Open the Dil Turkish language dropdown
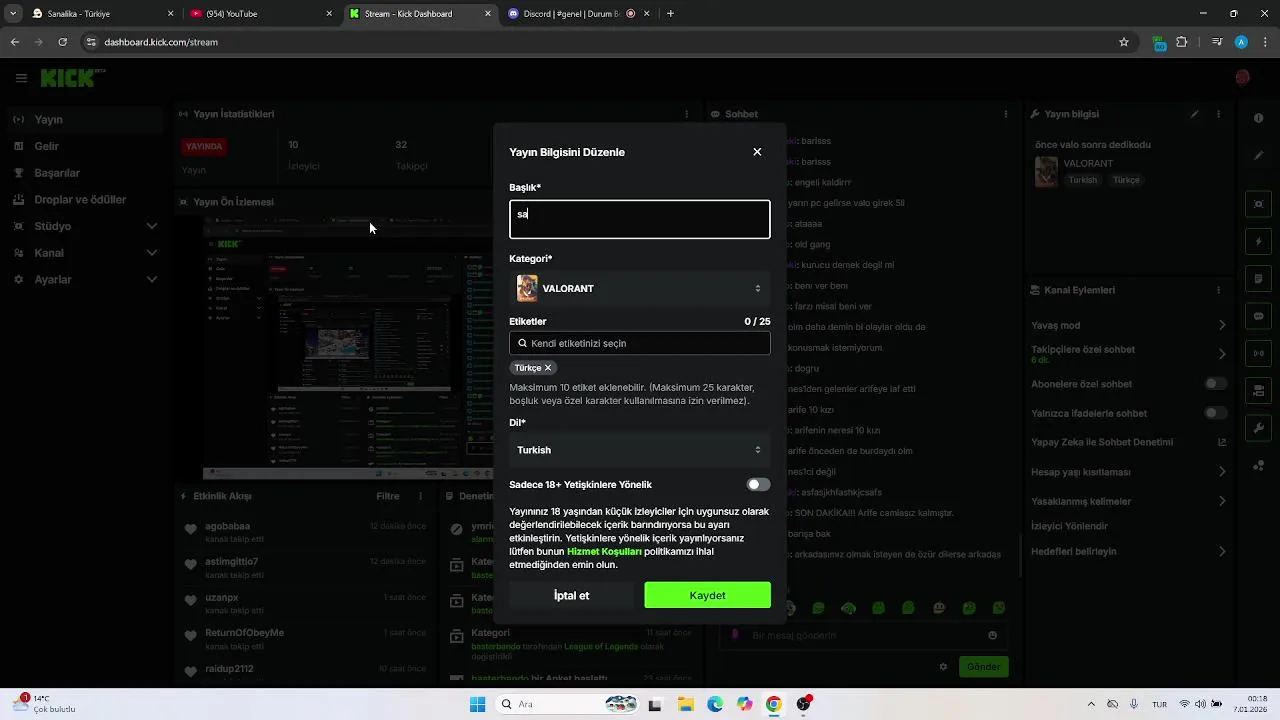The height and width of the screenshot is (720, 1280). pyautogui.click(x=640, y=450)
